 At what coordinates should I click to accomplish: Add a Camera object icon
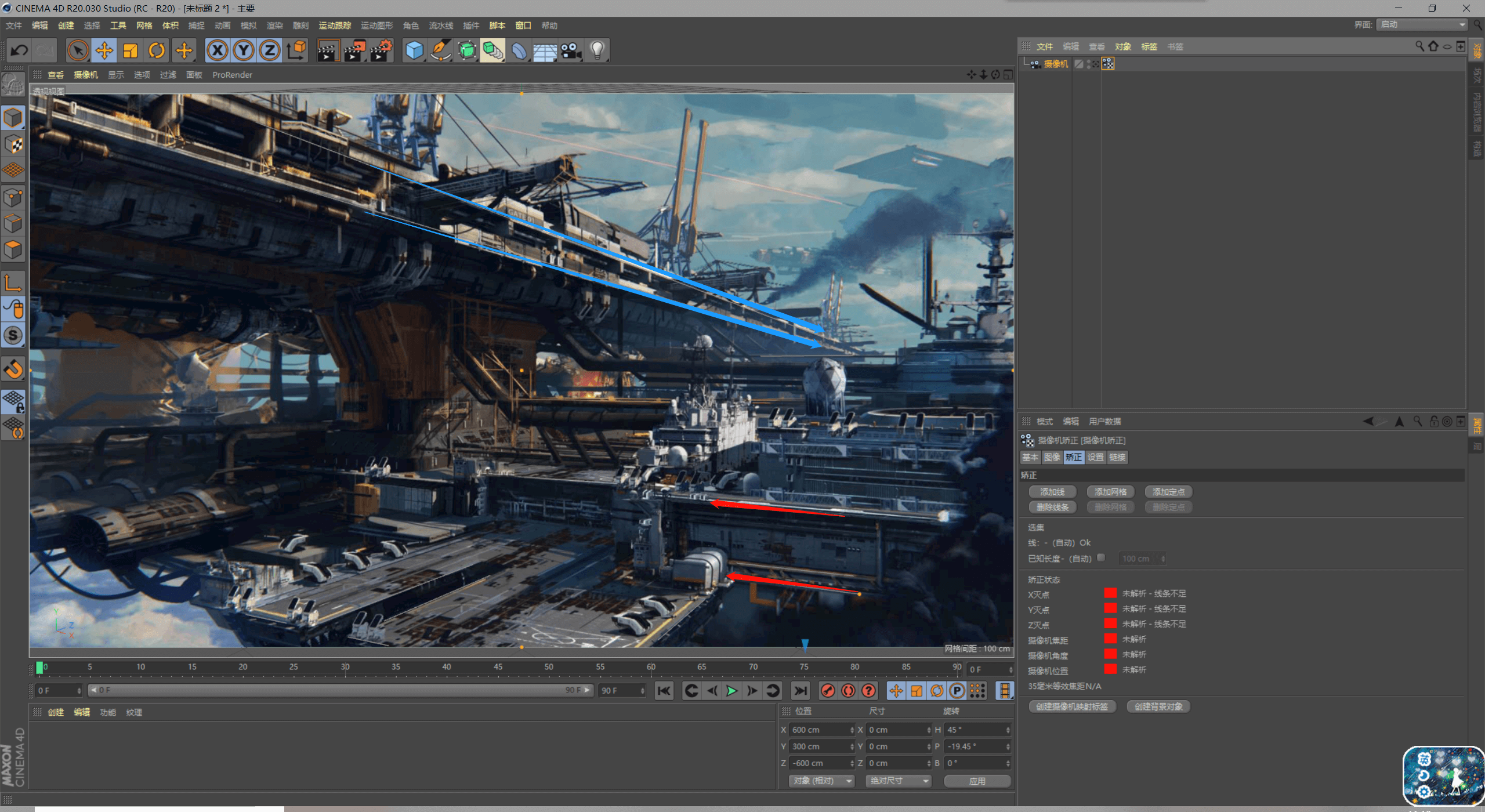tap(571, 50)
